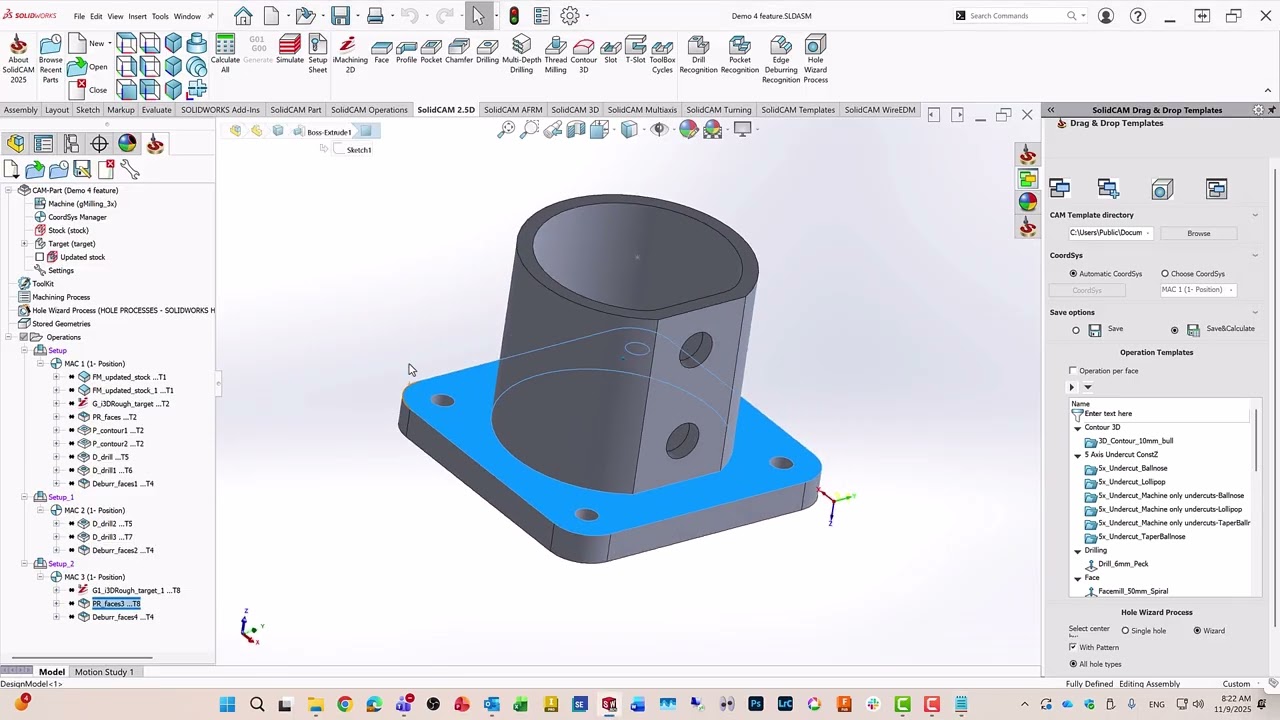Image resolution: width=1280 pixels, height=720 pixels.
Task: Open About SolidCAM 2025
Action: point(18,60)
